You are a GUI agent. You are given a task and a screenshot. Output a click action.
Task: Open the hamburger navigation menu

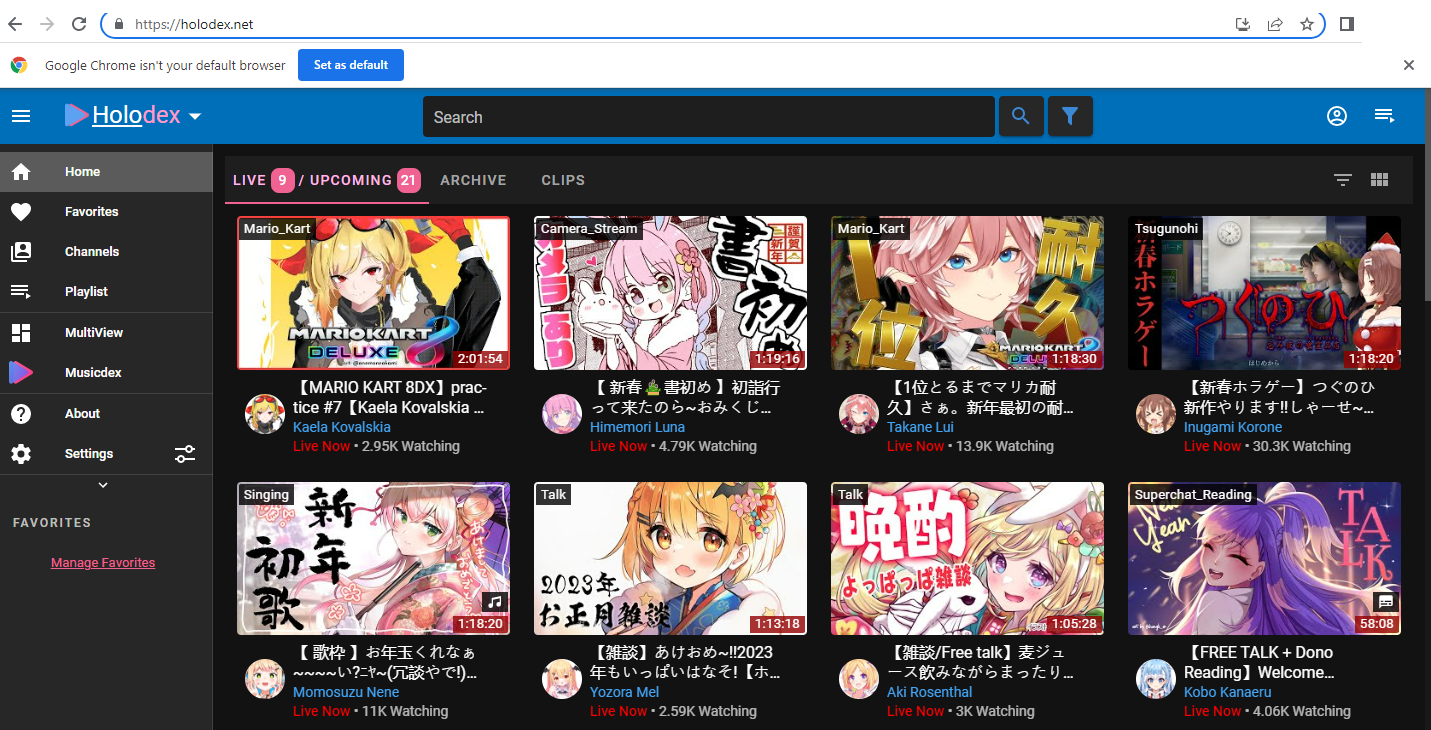[21, 116]
